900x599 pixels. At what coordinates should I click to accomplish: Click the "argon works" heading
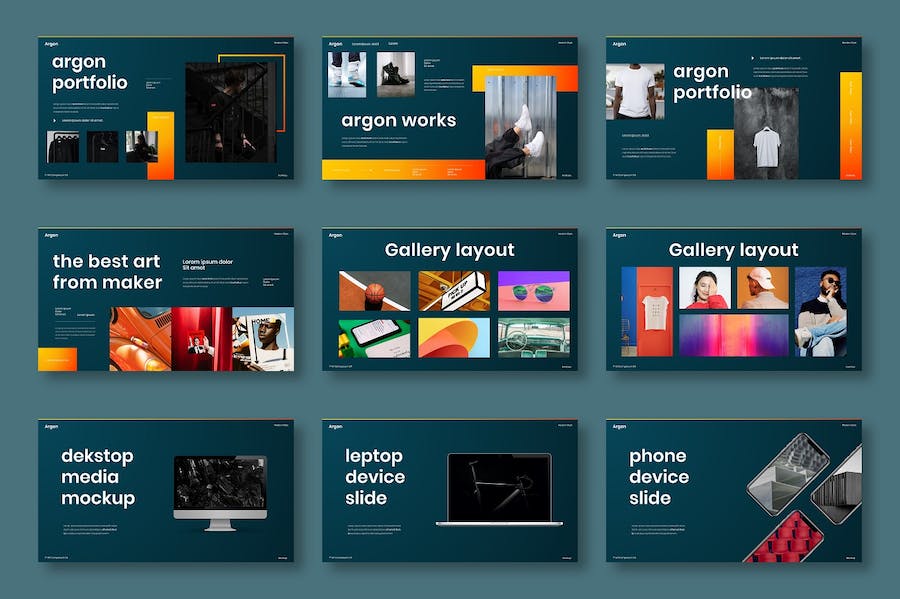coord(398,121)
